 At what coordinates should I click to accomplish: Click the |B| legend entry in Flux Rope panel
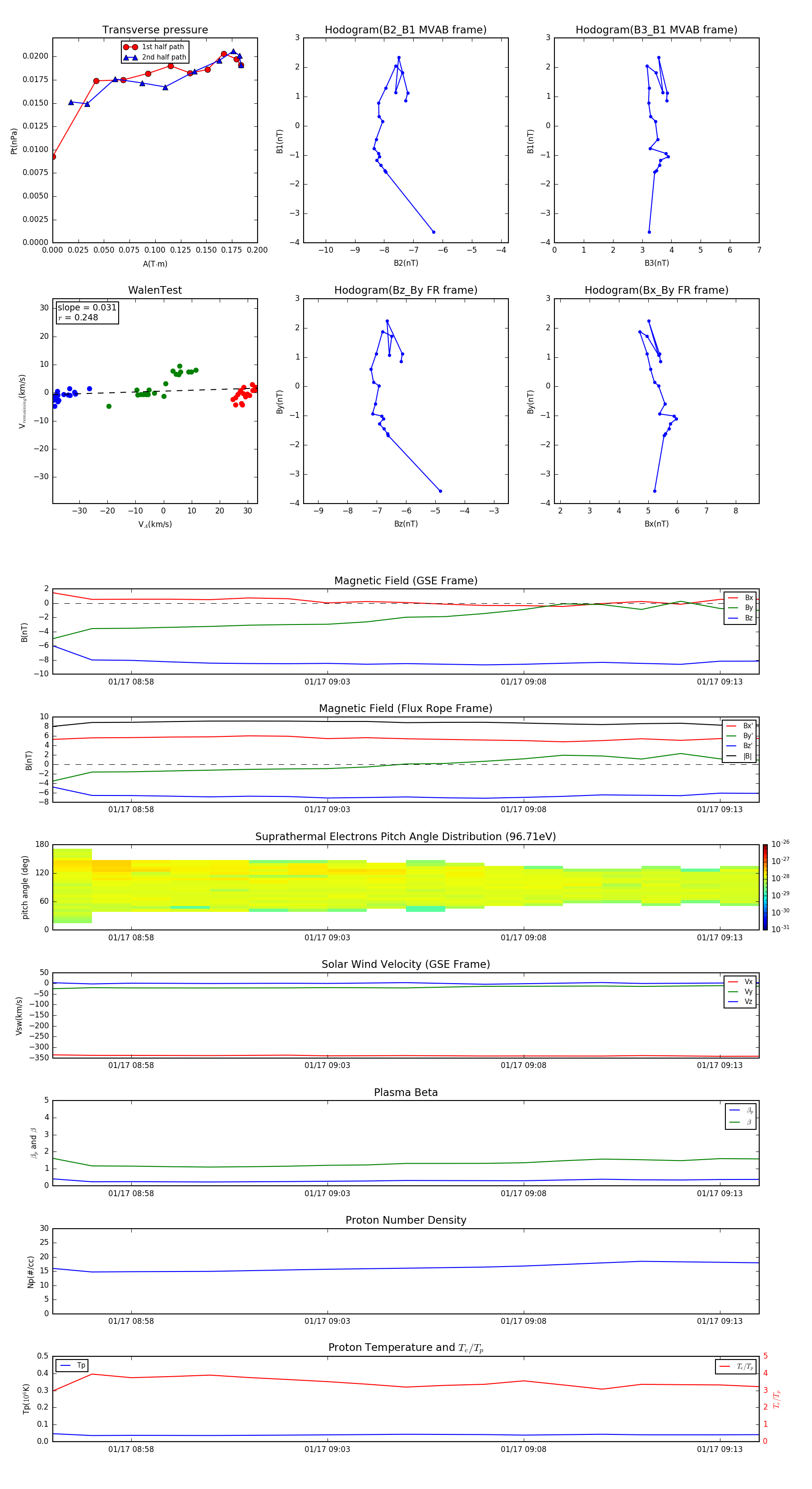click(x=740, y=756)
